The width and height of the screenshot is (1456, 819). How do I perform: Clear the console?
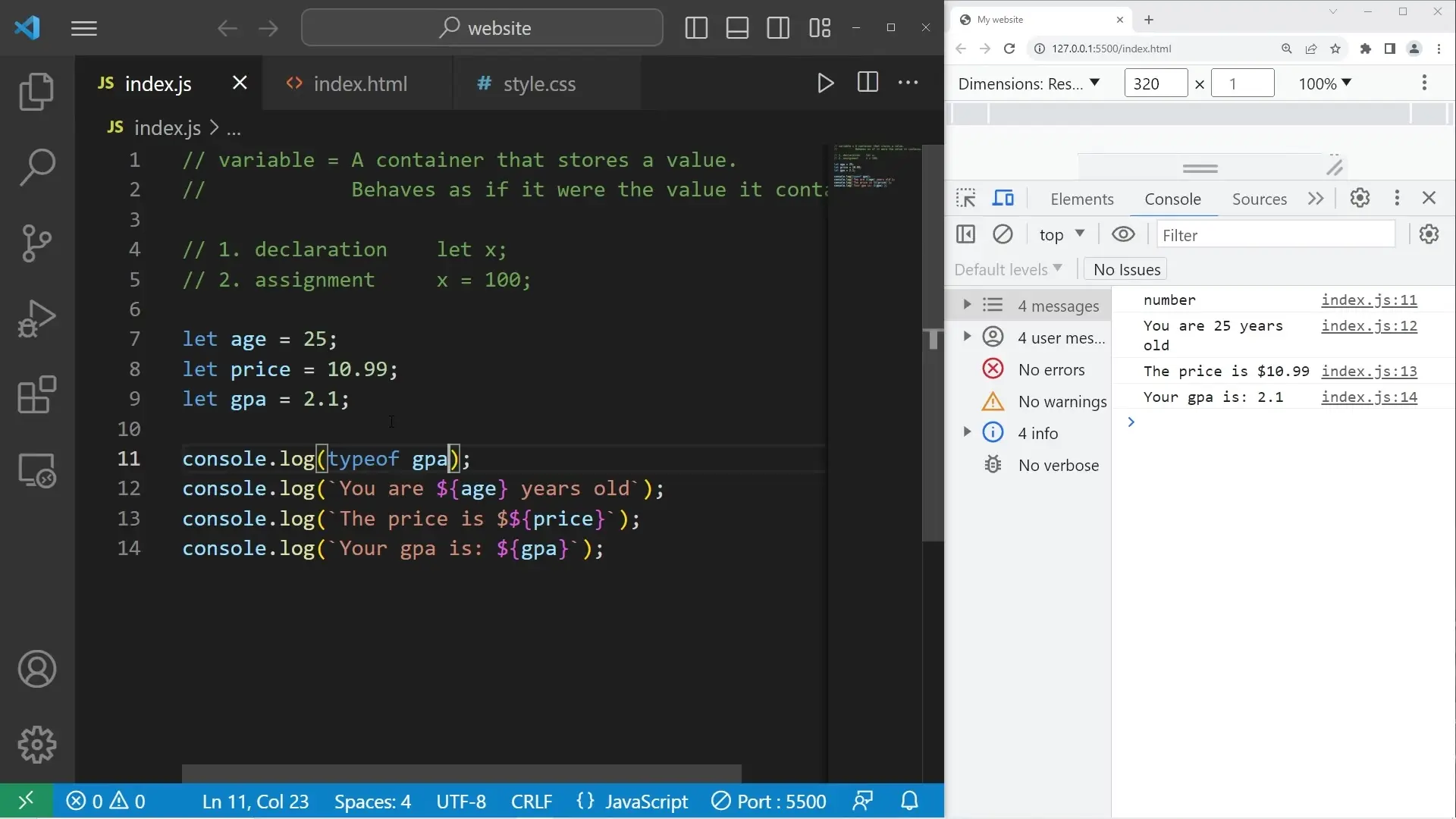(1003, 234)
